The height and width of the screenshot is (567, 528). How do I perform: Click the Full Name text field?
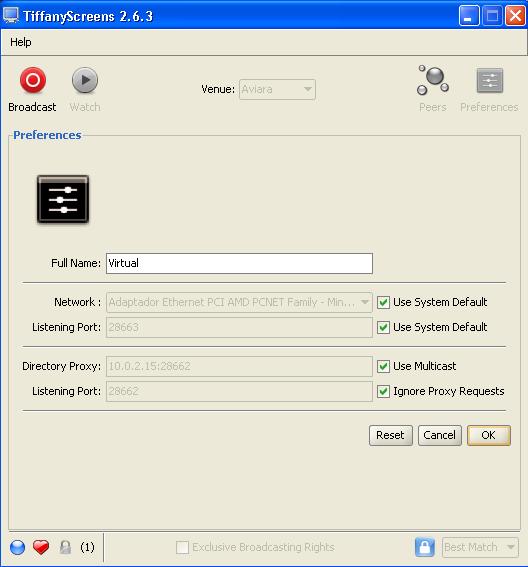[x=239, y=263]
